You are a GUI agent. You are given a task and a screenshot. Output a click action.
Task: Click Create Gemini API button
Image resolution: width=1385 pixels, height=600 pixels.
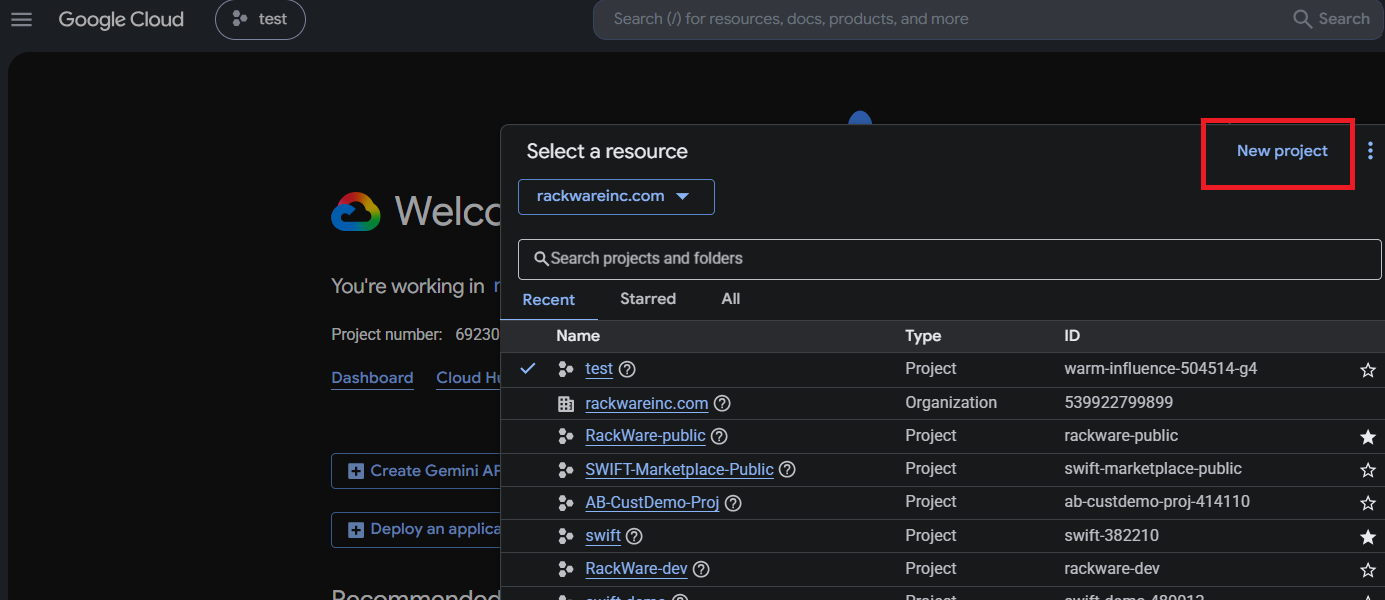coord(416,471)
